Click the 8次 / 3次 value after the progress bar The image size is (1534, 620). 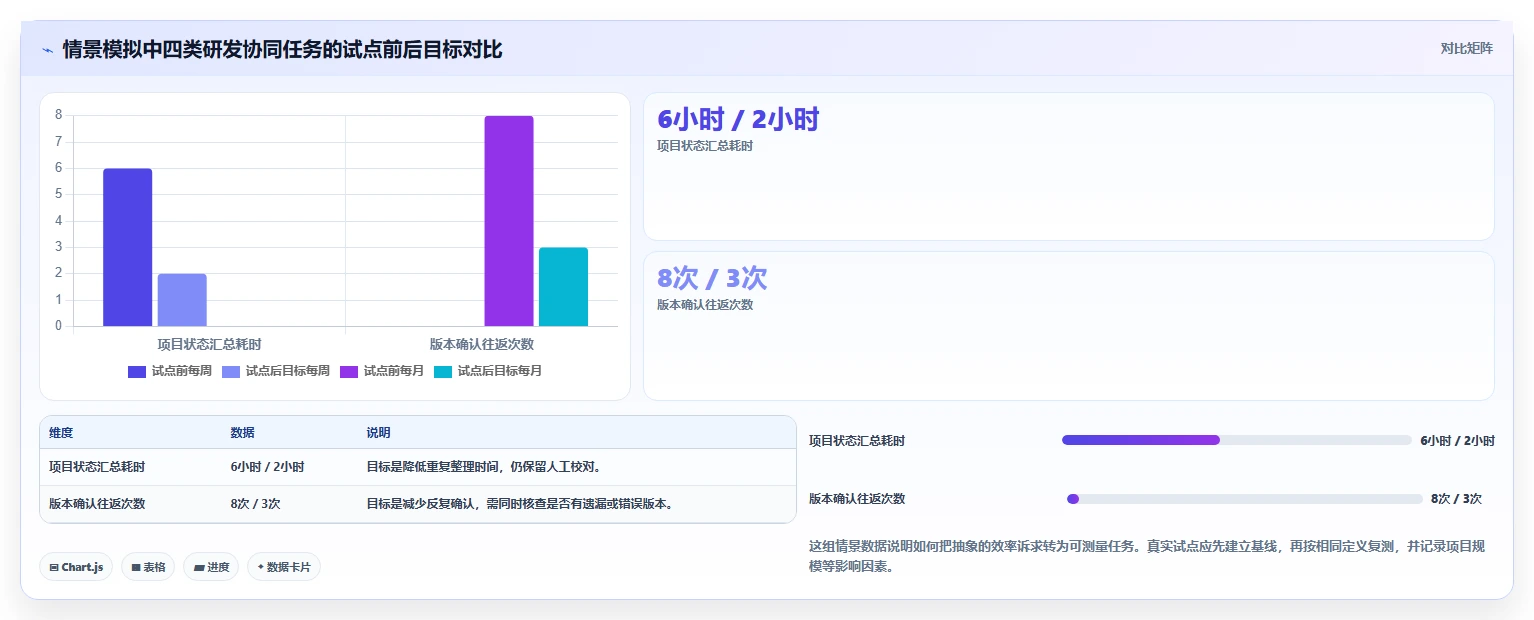tap(1456, 499)
